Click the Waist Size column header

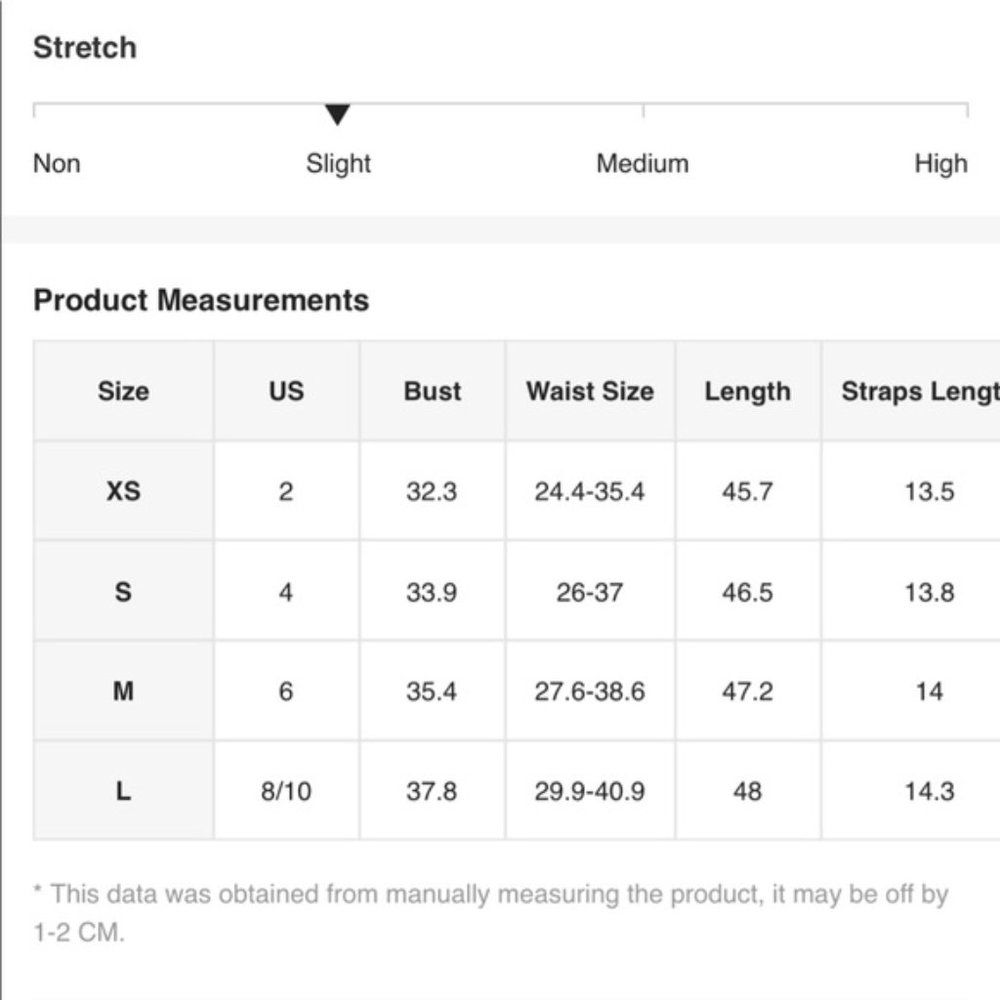(590, 391)
